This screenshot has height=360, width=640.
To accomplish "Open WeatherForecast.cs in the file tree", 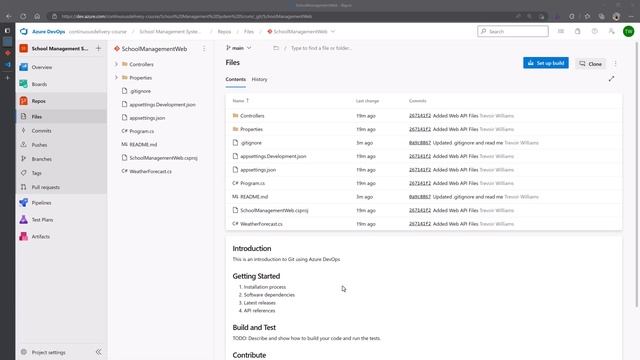I will pyautogui.click(x=150, y=171).
